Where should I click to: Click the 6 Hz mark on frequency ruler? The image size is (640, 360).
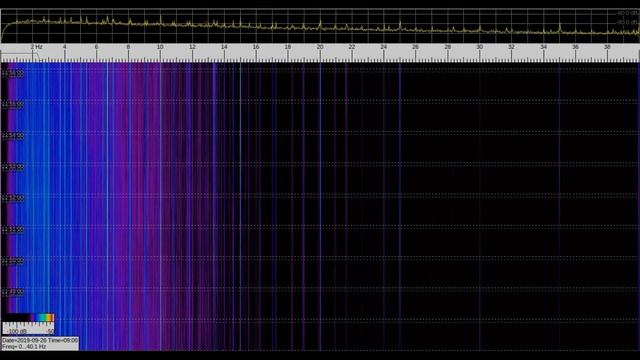pos(96,47)
